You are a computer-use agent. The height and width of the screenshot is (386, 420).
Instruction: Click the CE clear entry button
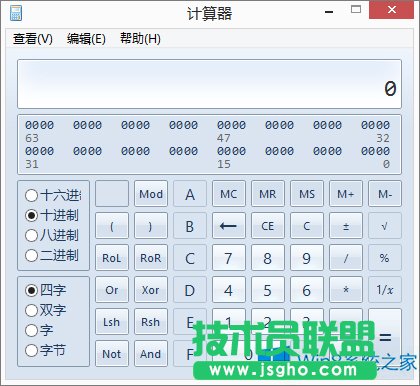tap(268, 226)
